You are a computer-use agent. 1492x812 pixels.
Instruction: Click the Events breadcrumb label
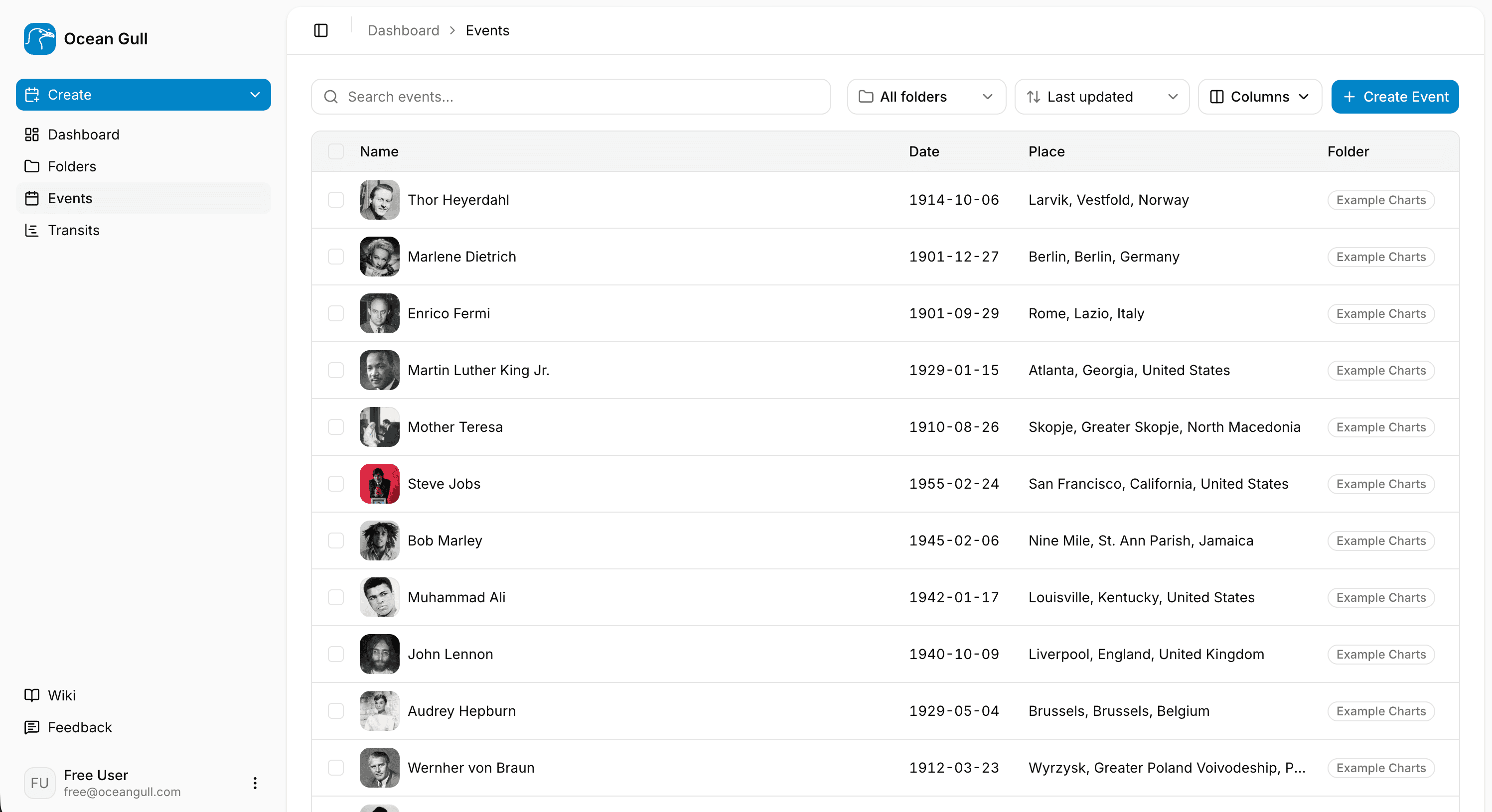[488, 30]
